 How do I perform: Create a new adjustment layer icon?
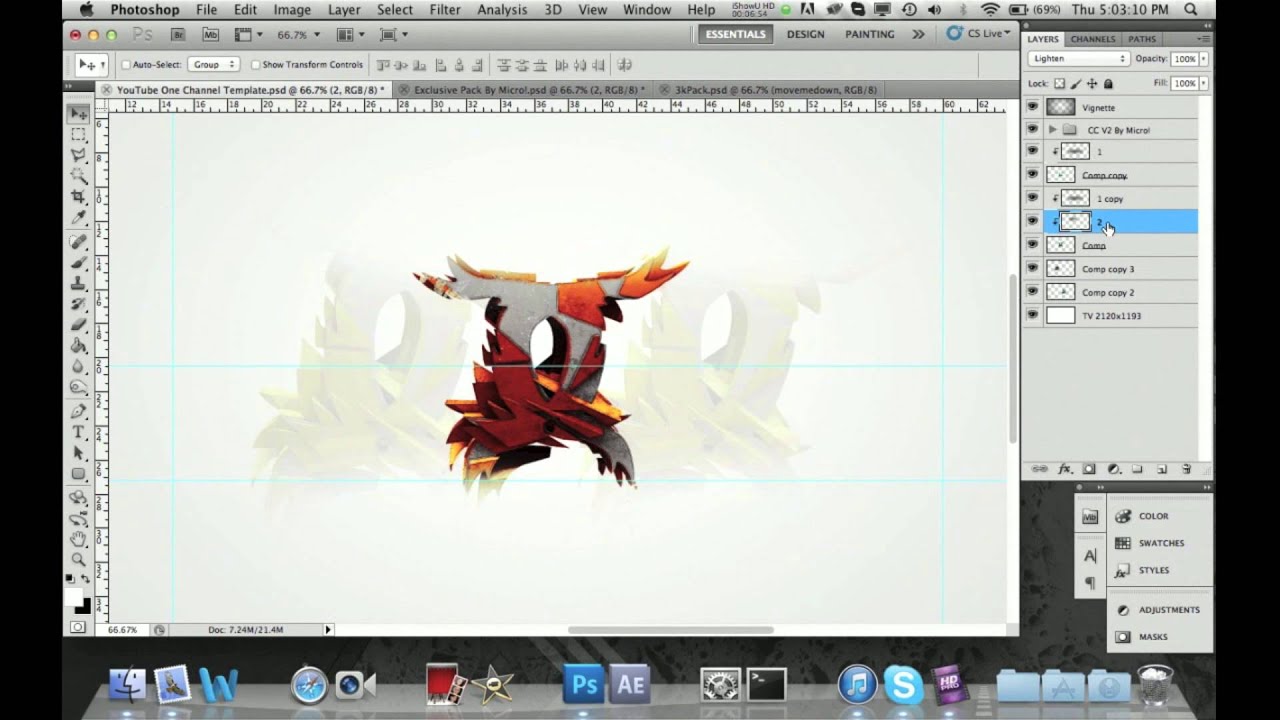tap(1113, 469)
